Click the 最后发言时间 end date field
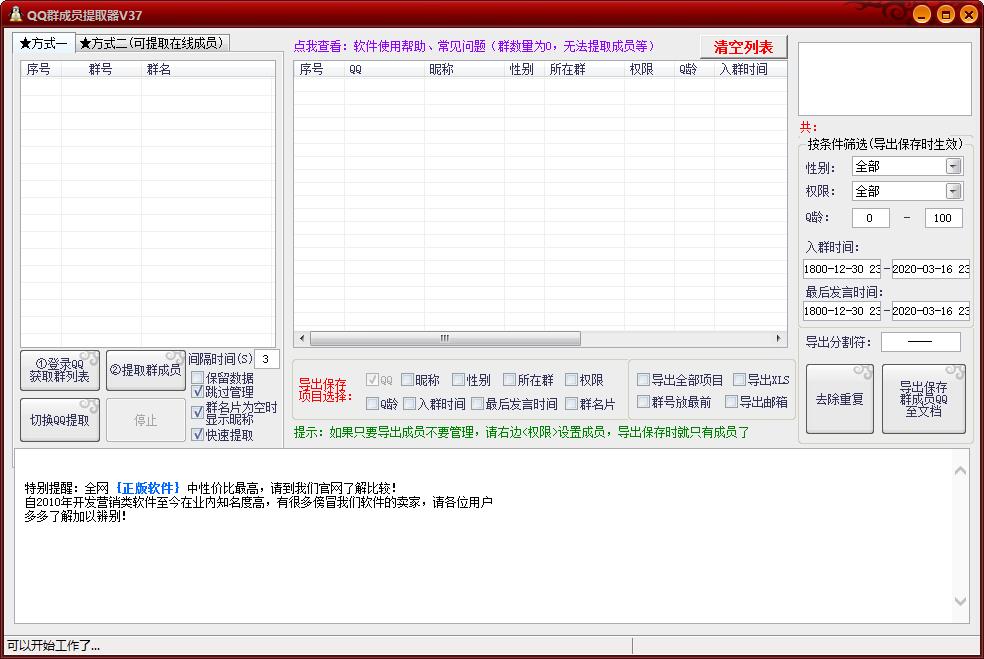This screenshot has height=659, width=984. 931,311
